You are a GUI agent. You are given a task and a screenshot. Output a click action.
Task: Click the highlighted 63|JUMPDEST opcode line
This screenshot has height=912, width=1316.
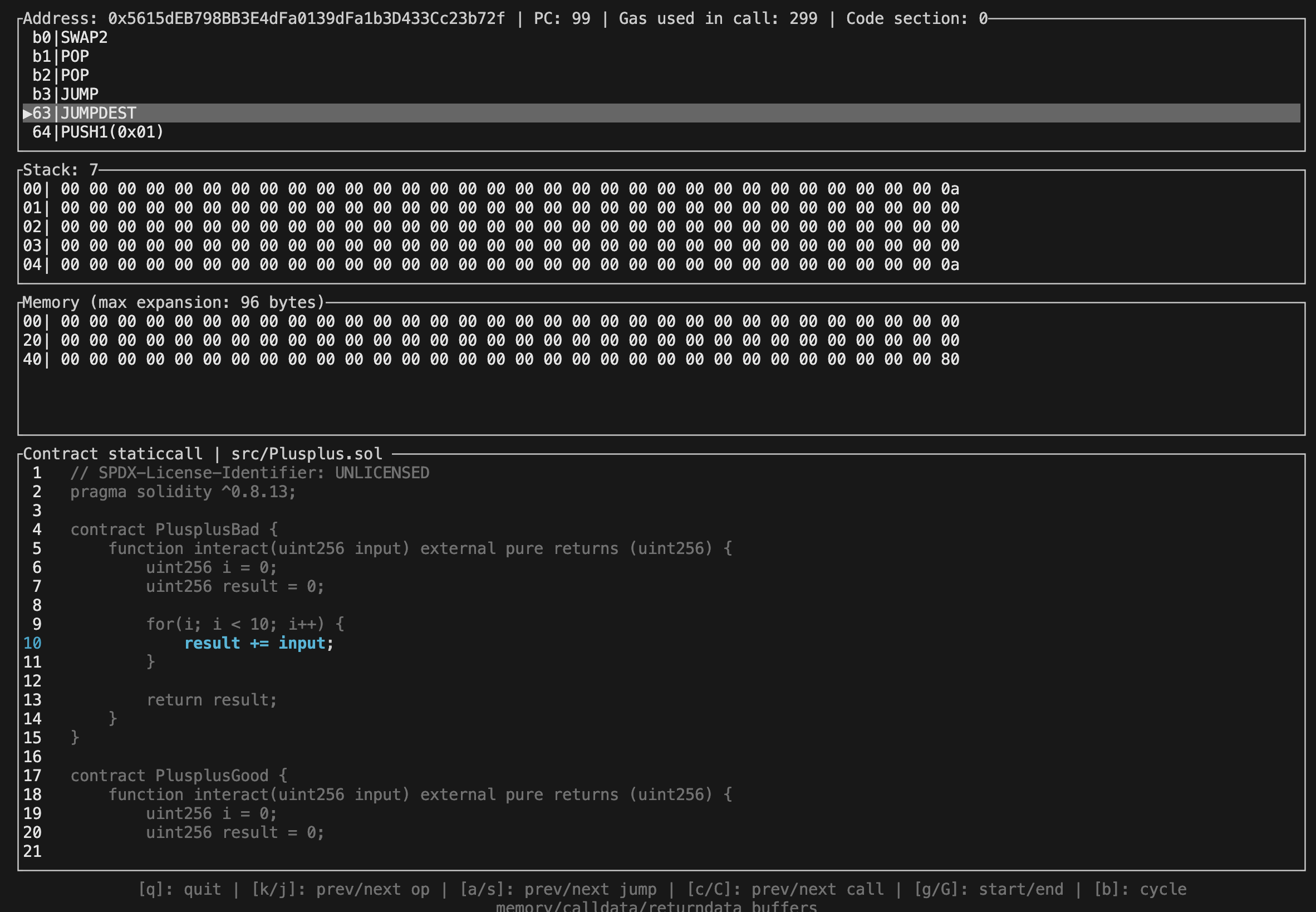point(661,113)
